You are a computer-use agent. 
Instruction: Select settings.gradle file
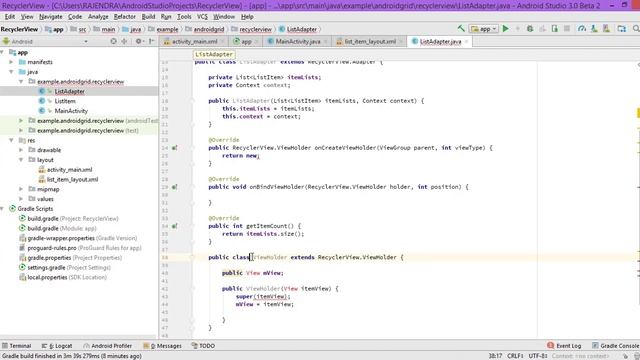click(64, 268)
